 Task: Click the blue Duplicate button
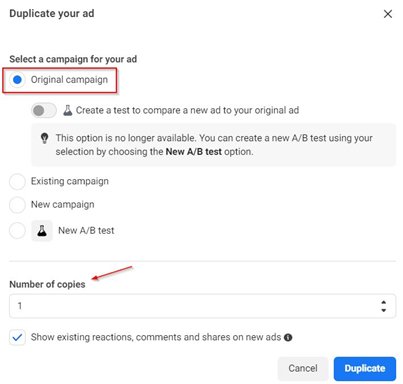(x=365, y=369)
